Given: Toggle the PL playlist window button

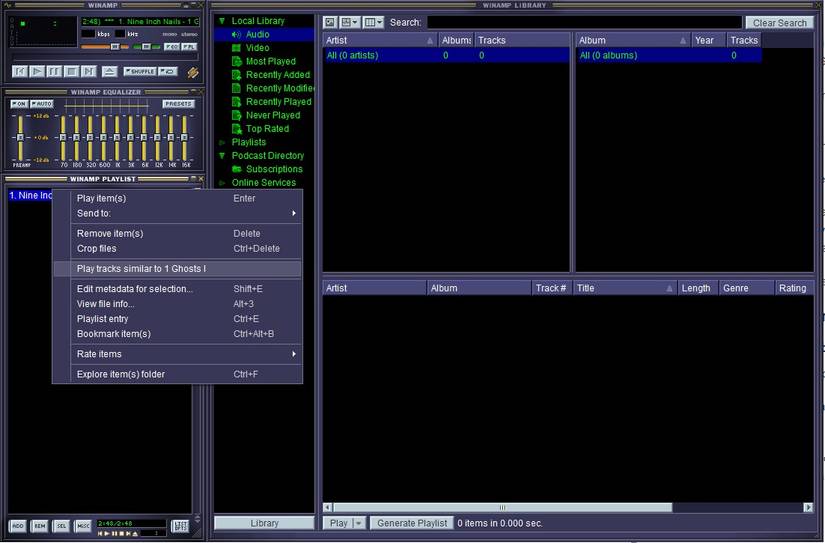Looking at the screenshot, I should point(189,47).
